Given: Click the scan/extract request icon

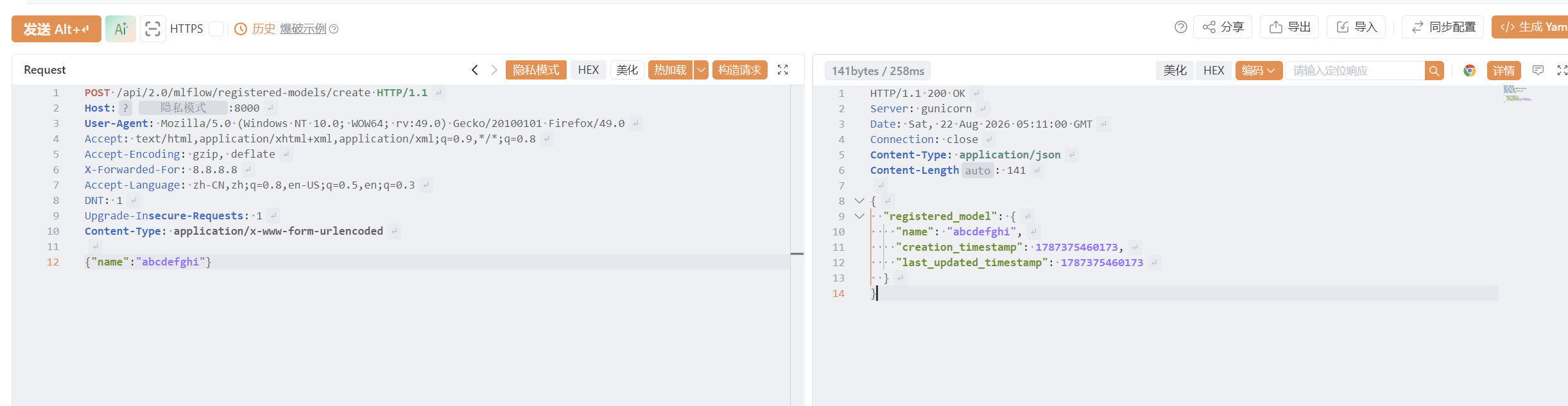Looking at the screenshot, I should (x=153, y=29).
